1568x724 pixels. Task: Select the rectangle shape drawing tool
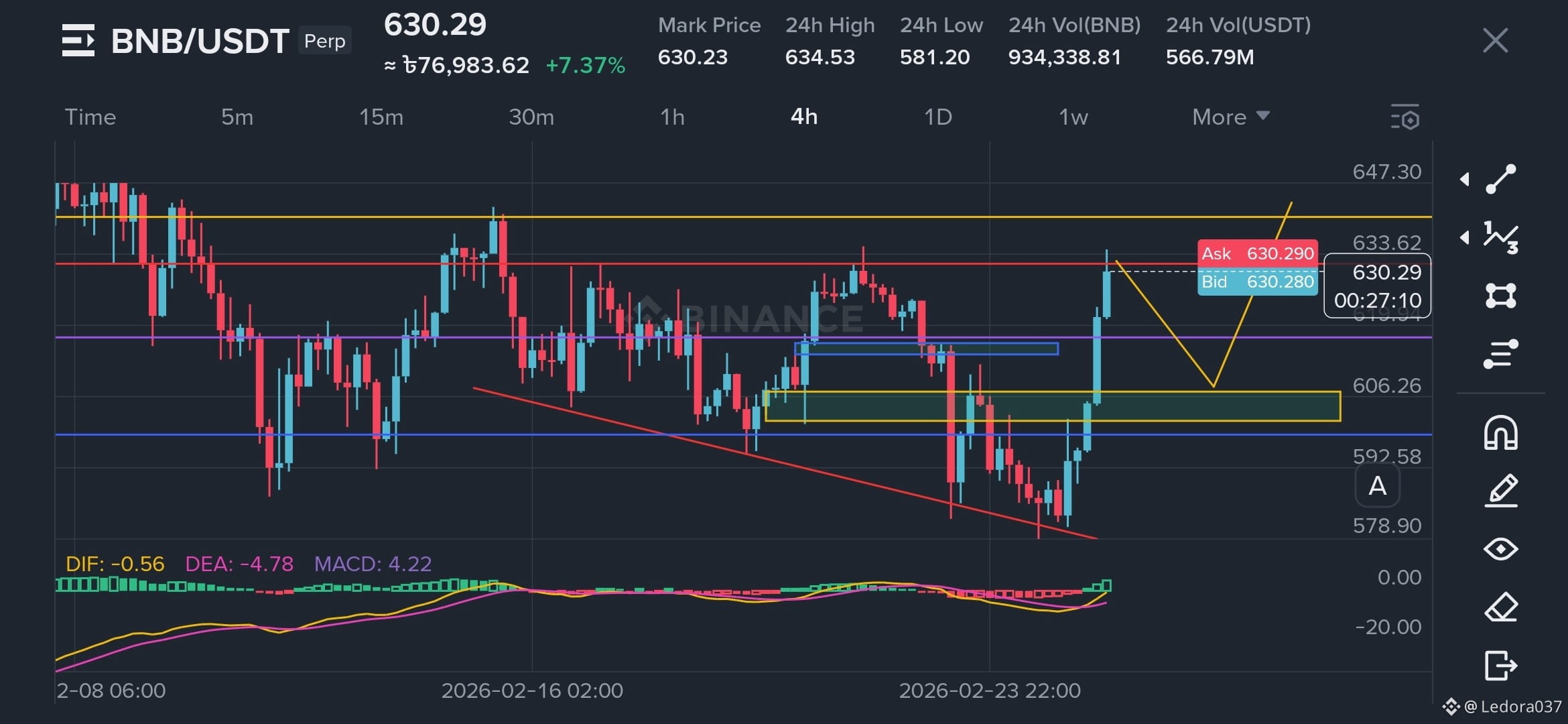1501,296
